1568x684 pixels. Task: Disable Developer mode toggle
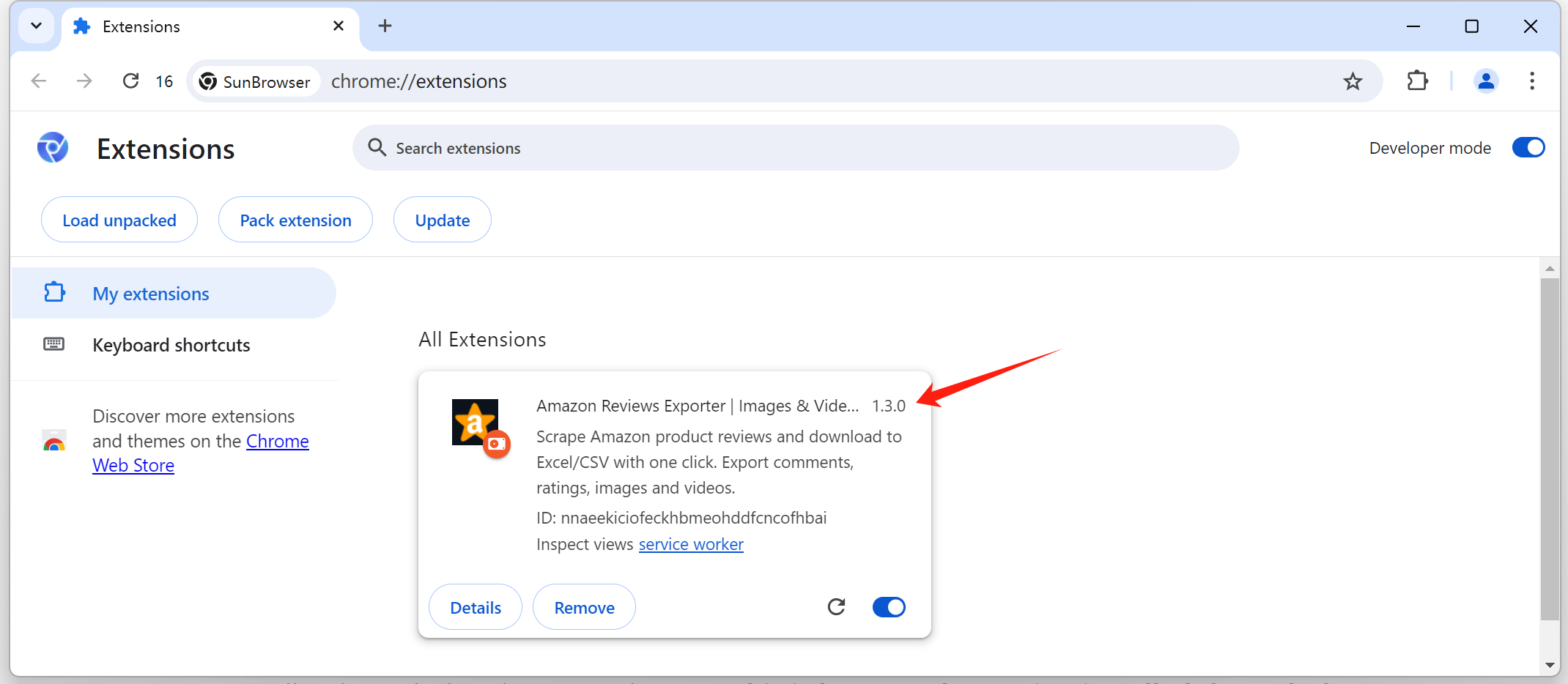1528,148
